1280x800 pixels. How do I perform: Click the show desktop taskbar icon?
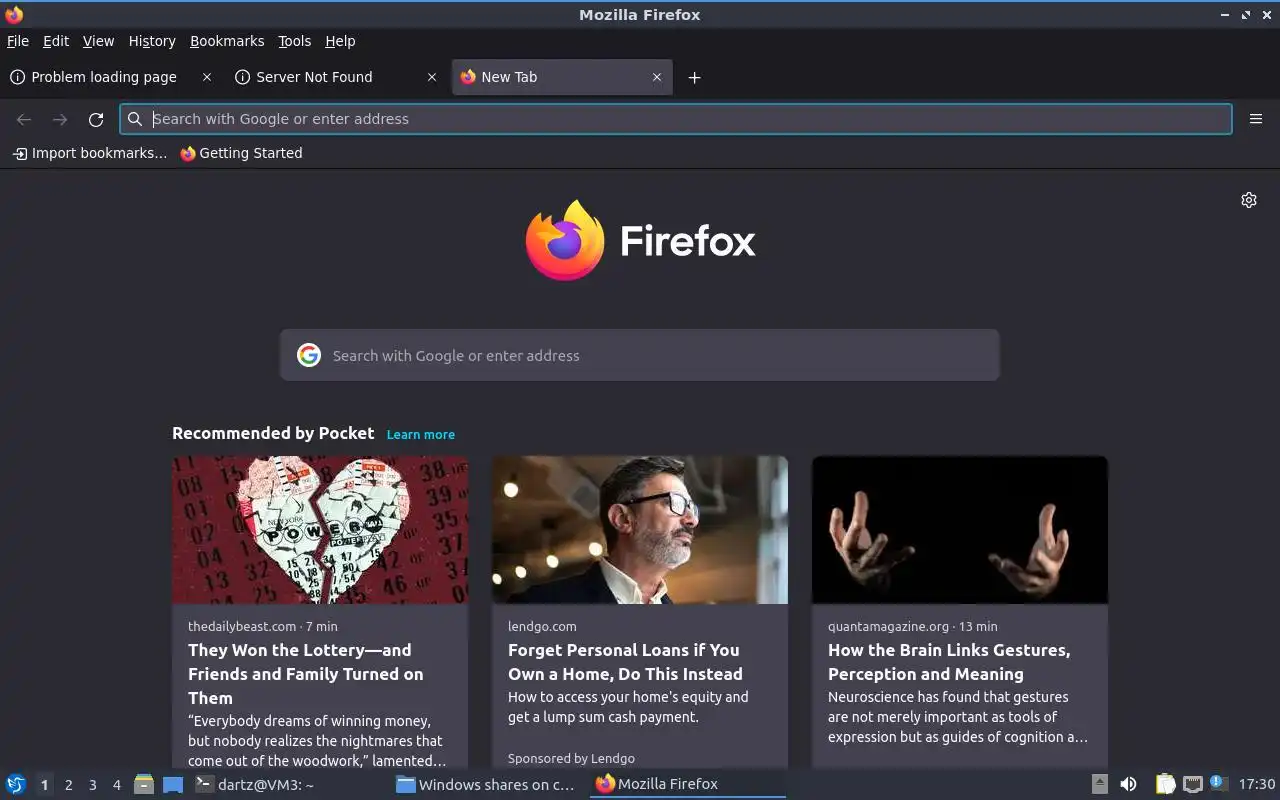(173, 784)
